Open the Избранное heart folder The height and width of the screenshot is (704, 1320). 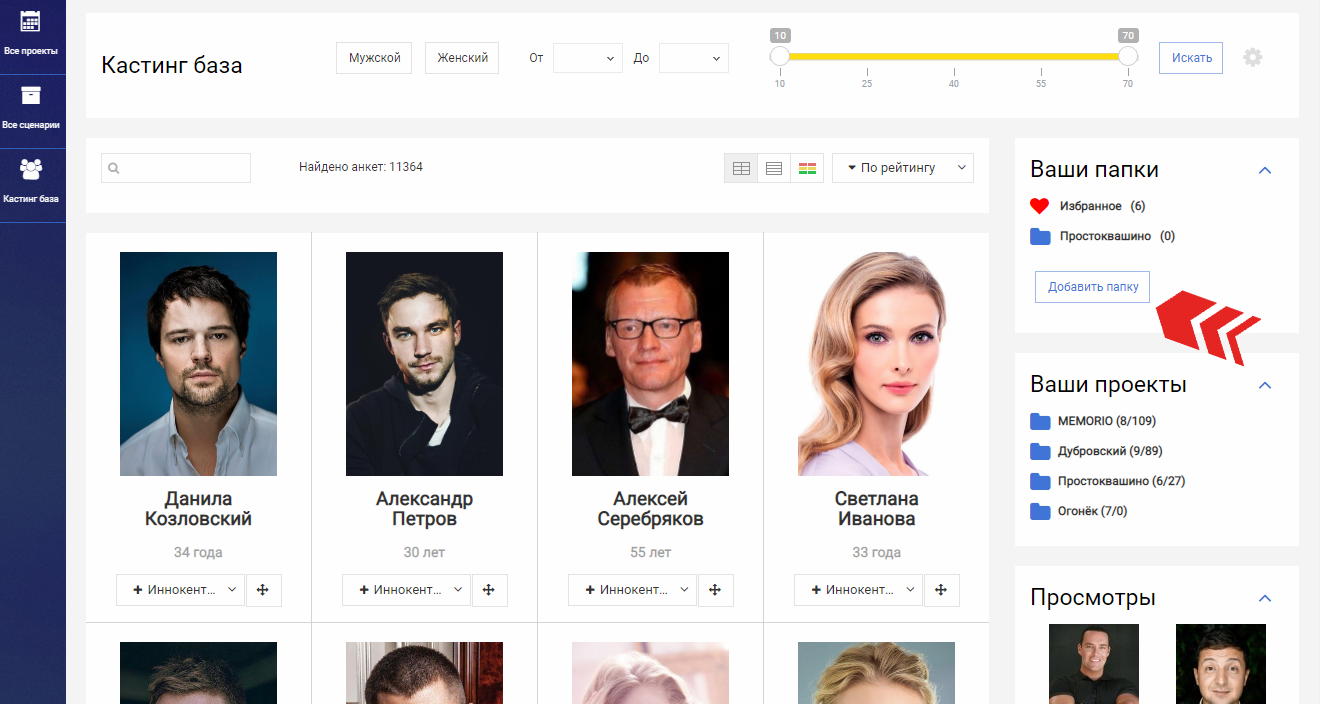tap(1040, 206)
